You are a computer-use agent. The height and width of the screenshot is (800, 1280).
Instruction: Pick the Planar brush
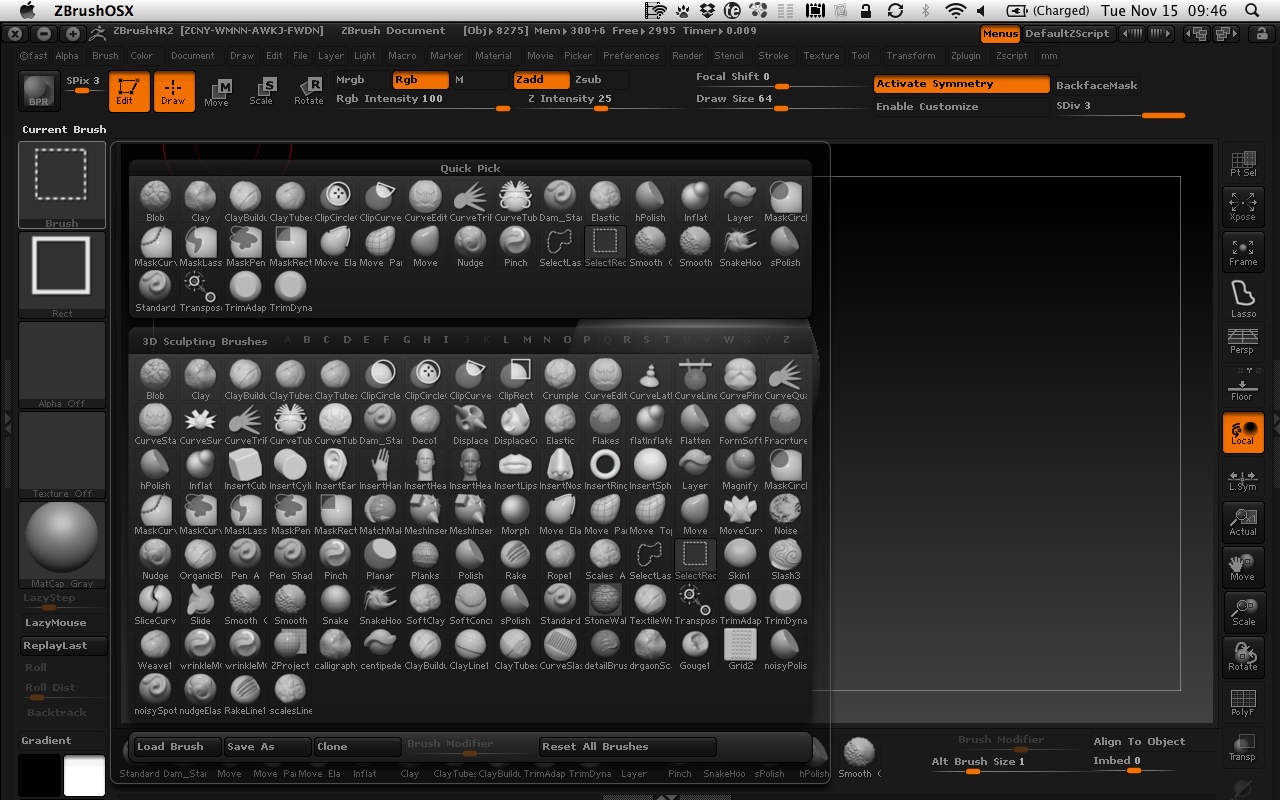point(380,560)
